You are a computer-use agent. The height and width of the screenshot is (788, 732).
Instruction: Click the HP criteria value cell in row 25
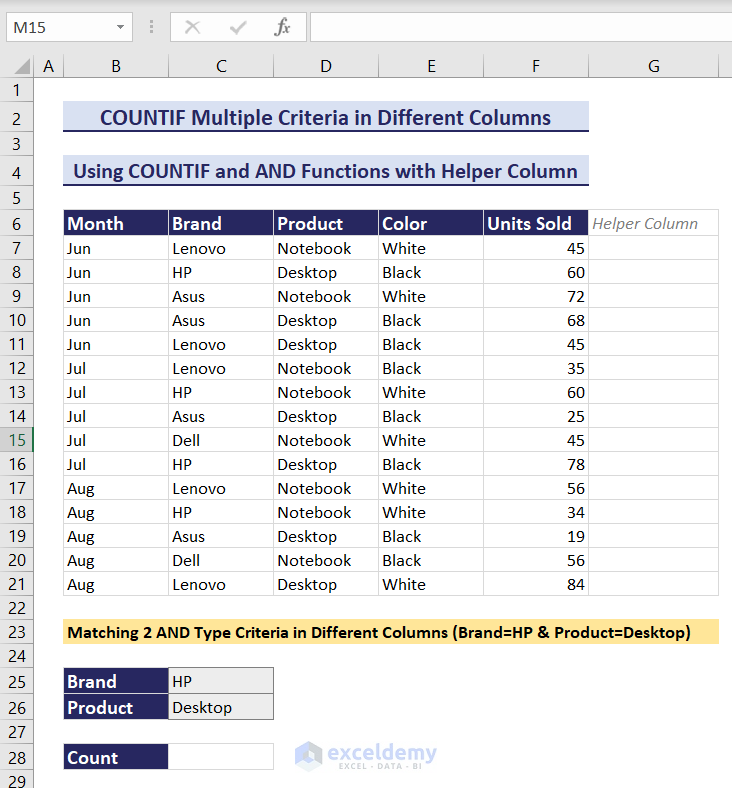[x=221, y=681]
